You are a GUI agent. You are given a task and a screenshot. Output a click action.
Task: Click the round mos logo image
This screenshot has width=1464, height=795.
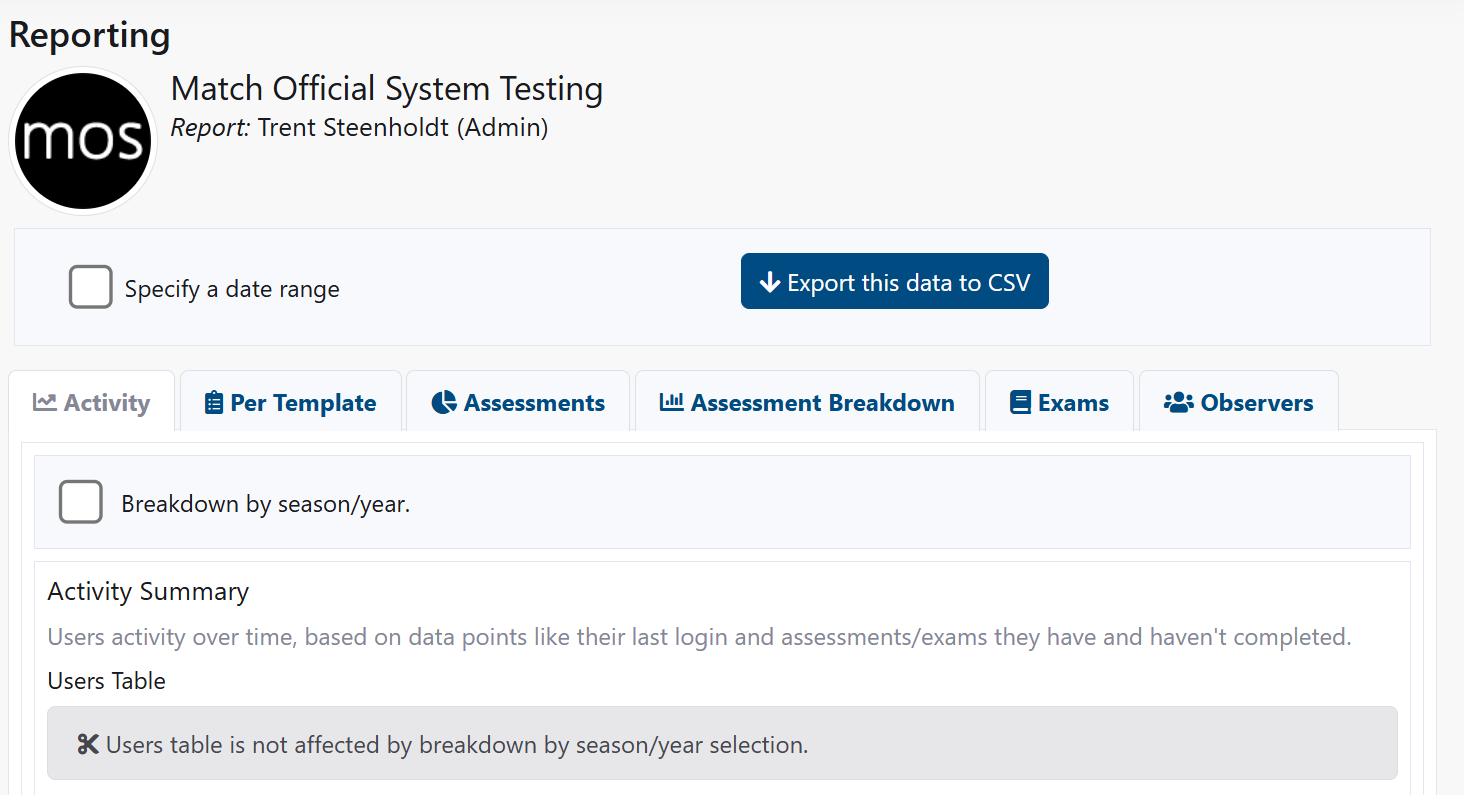83,141
